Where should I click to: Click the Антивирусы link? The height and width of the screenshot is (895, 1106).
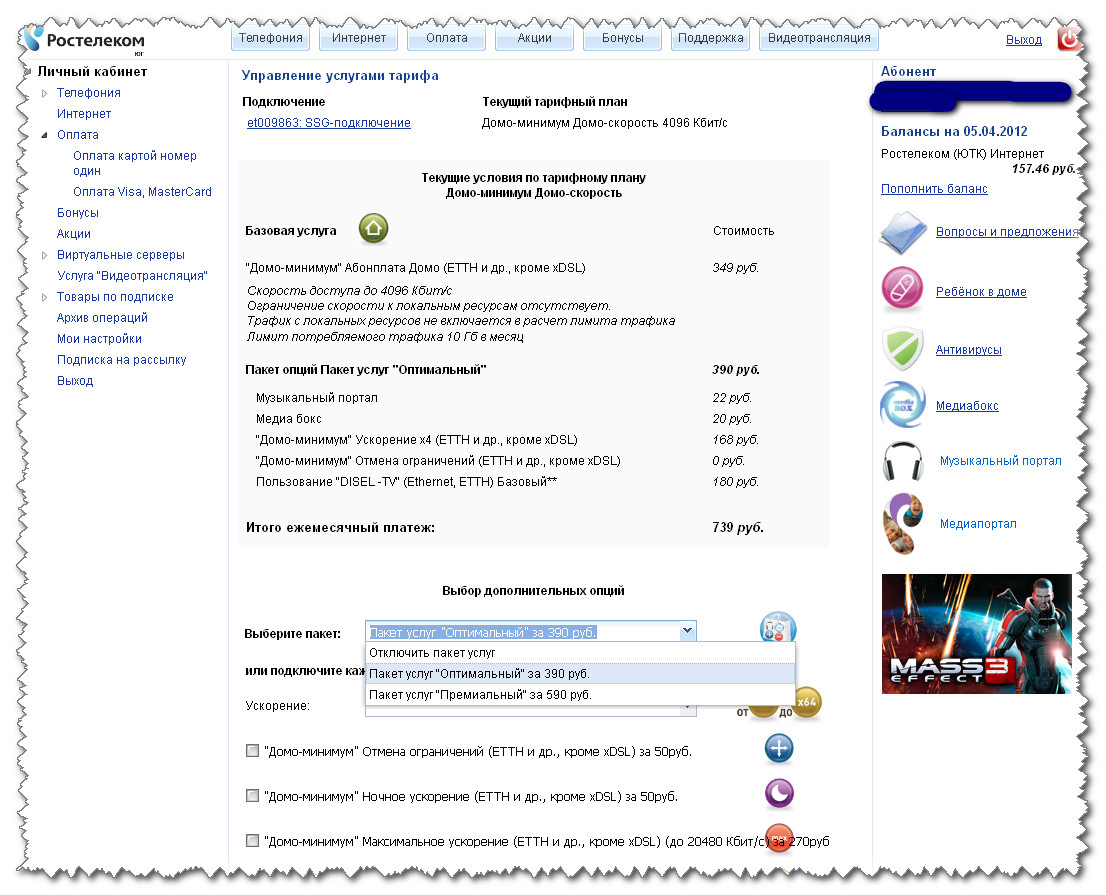[968, 350]
